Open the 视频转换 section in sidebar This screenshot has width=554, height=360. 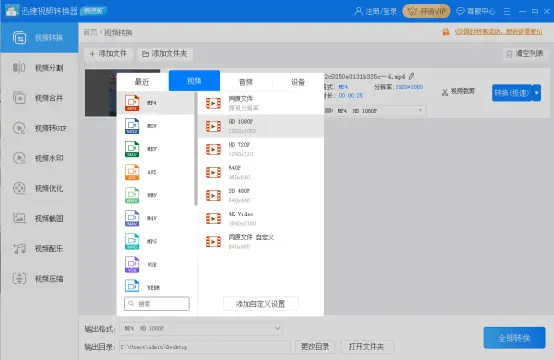pyautogui.click(x=39, y=38)
